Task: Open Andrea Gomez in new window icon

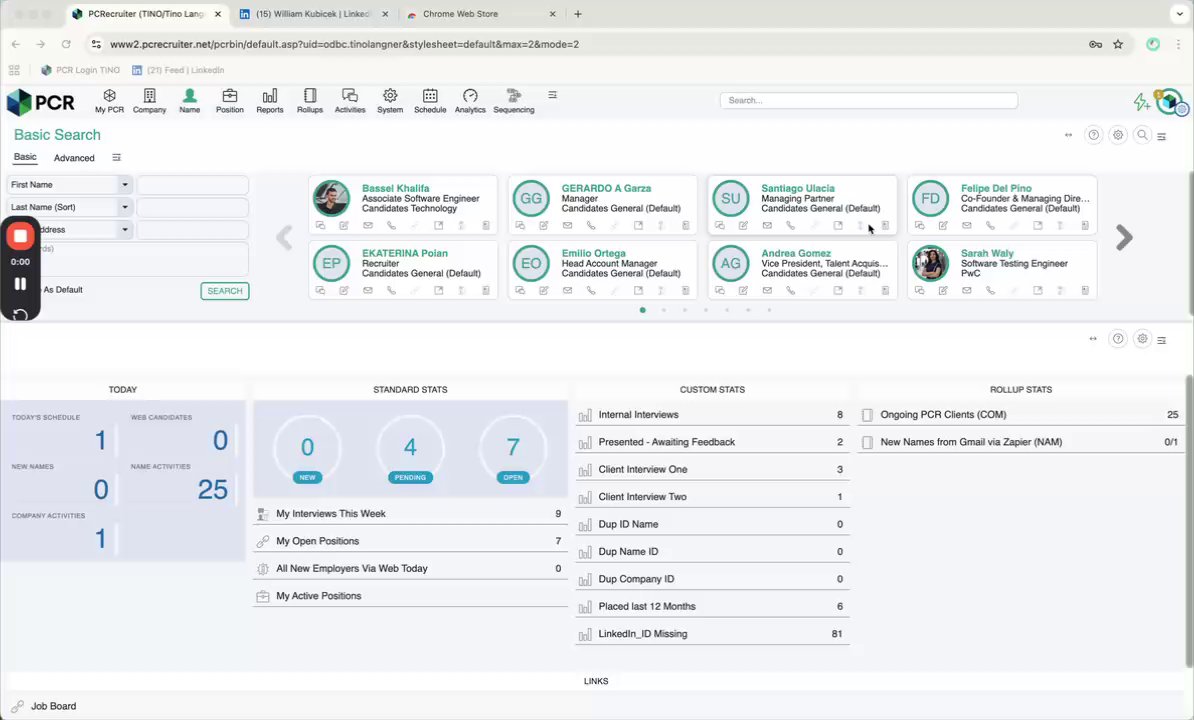Action: (x=838, y=290)
